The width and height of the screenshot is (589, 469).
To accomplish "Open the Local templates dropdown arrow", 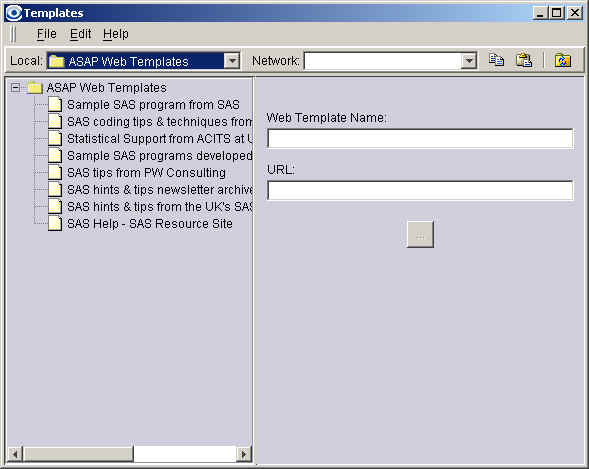I will pos(232,61).
